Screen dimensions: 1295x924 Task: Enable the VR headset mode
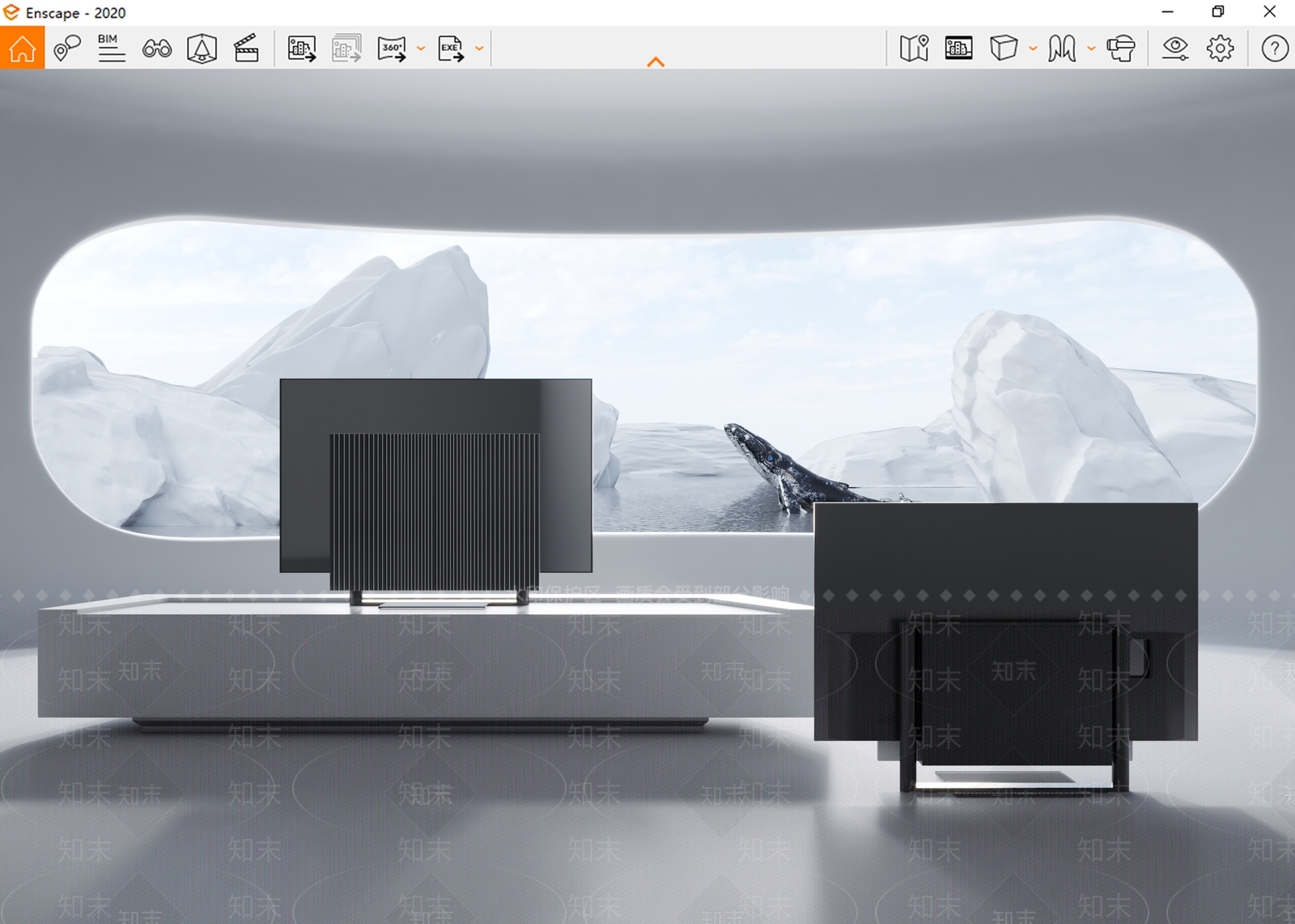(x=1121, y=49)
